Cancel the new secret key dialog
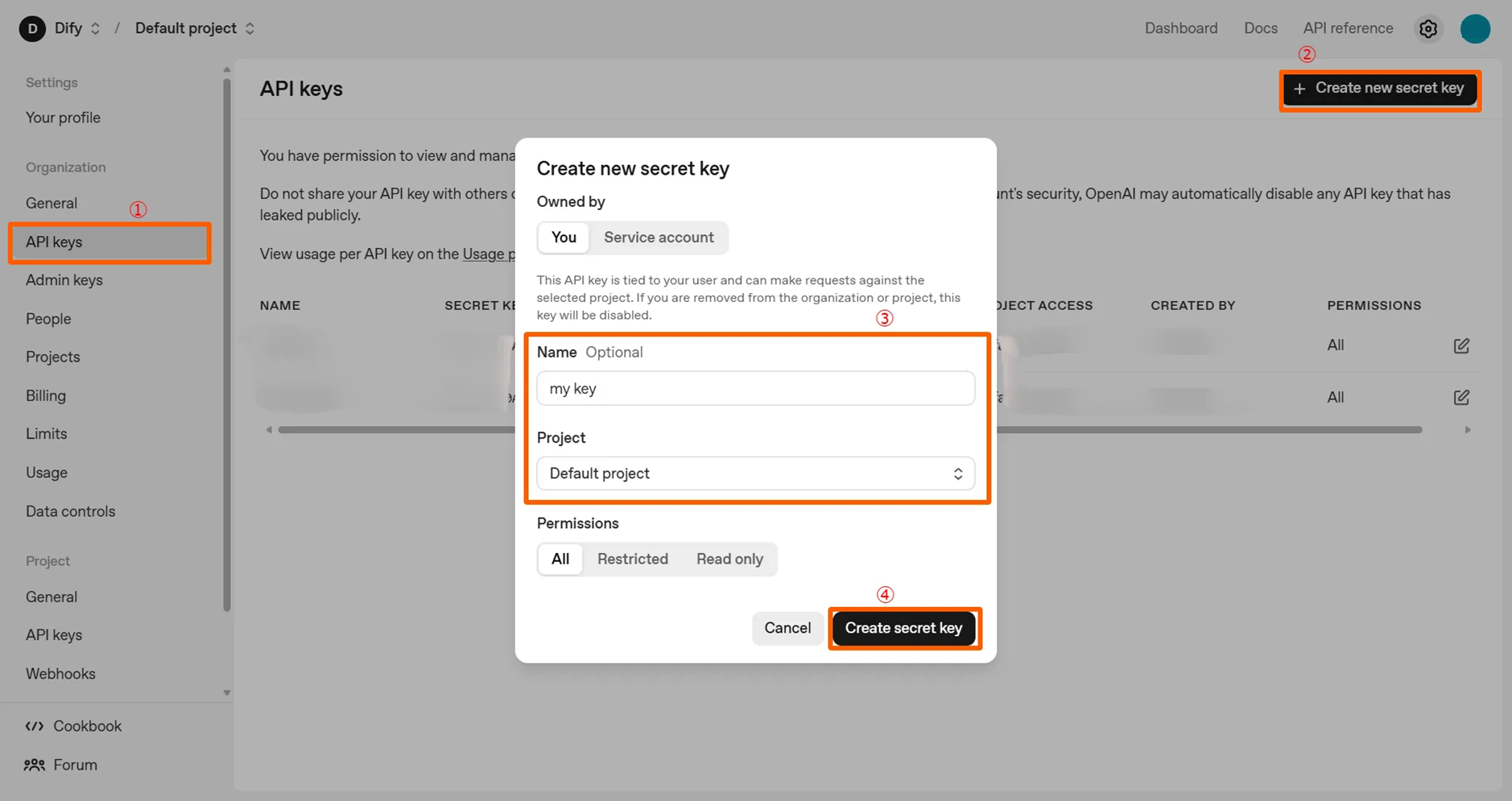Image resolution: width=1512 pixels, height=801 pixels. 787,628
